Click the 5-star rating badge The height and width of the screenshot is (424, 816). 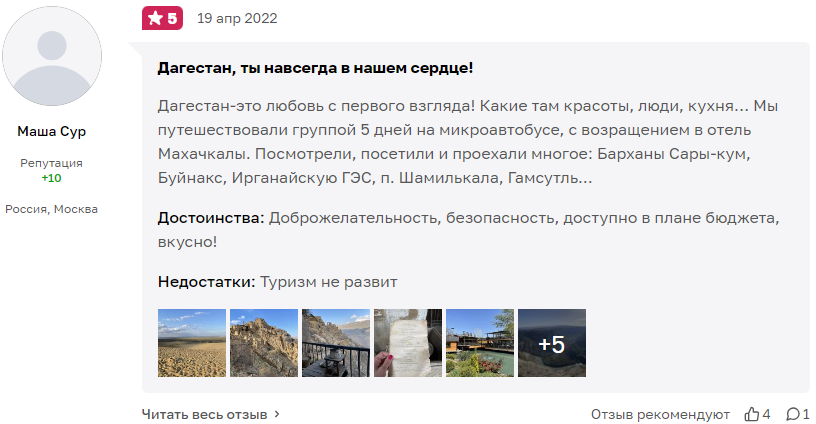pos(162,18)
